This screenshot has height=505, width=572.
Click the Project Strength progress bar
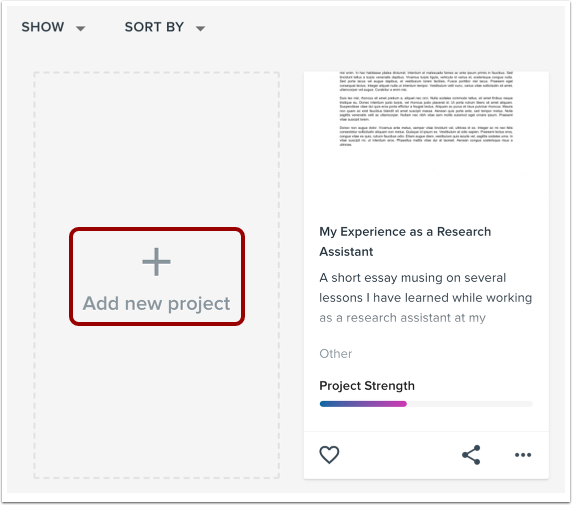pyautogui.click(x=426, y=404)
